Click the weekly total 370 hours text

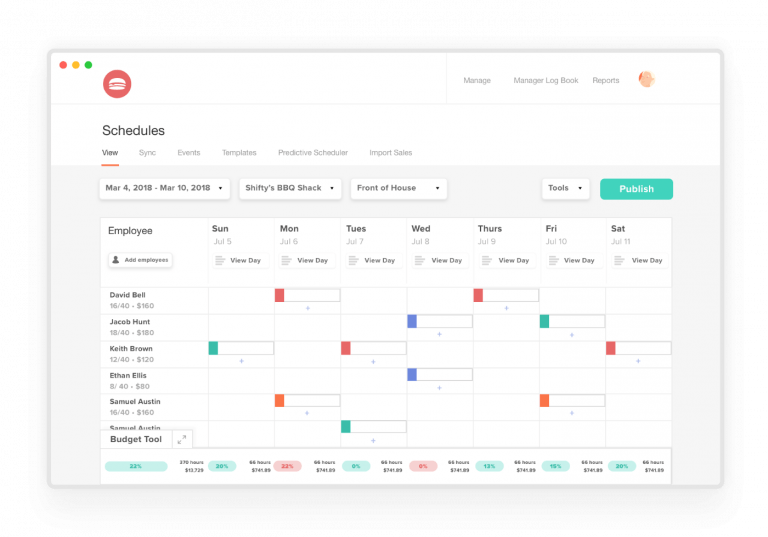[x=191, y=463]
